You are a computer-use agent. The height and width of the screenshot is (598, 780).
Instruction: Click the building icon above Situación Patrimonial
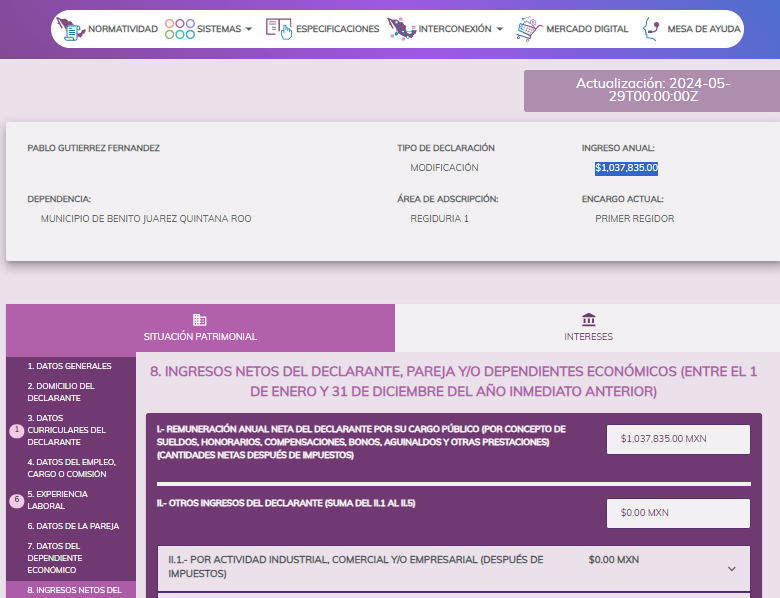[200, 320]
